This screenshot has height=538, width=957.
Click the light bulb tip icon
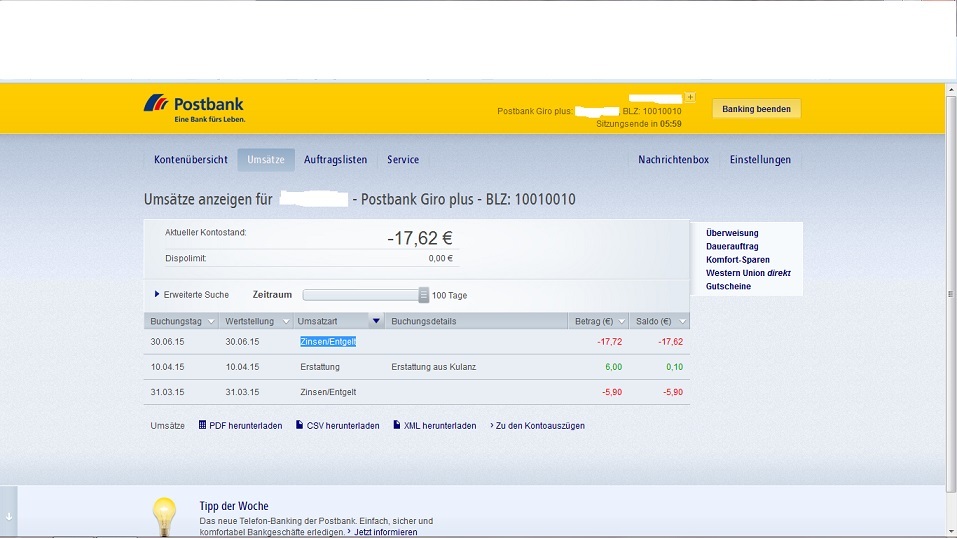164,517
